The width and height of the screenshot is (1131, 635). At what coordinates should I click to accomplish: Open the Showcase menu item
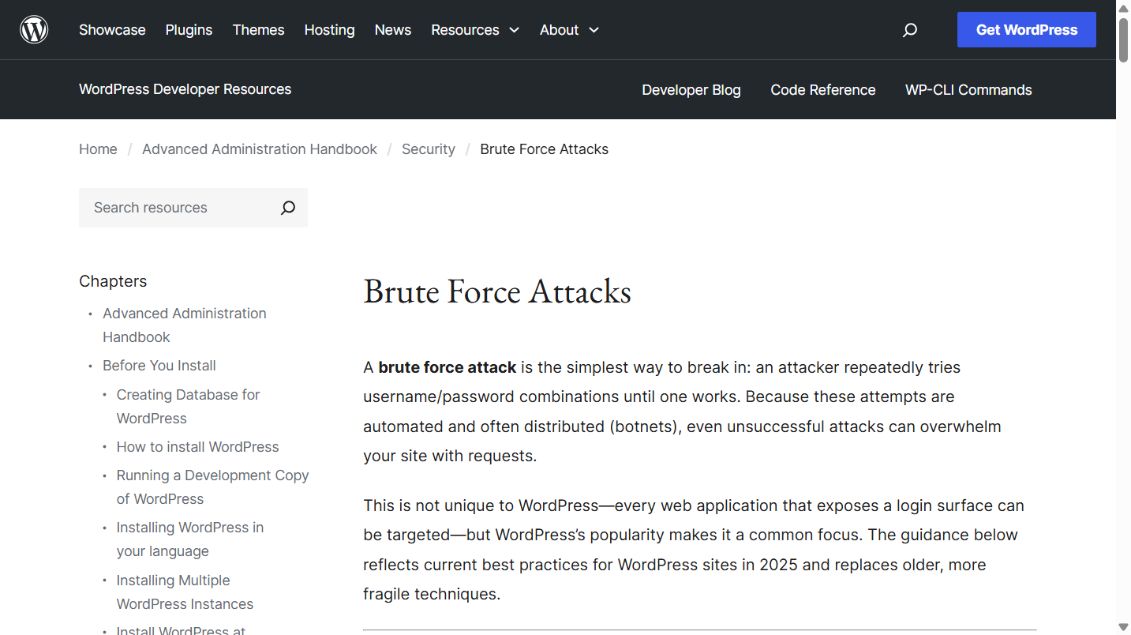pos(112,30)
